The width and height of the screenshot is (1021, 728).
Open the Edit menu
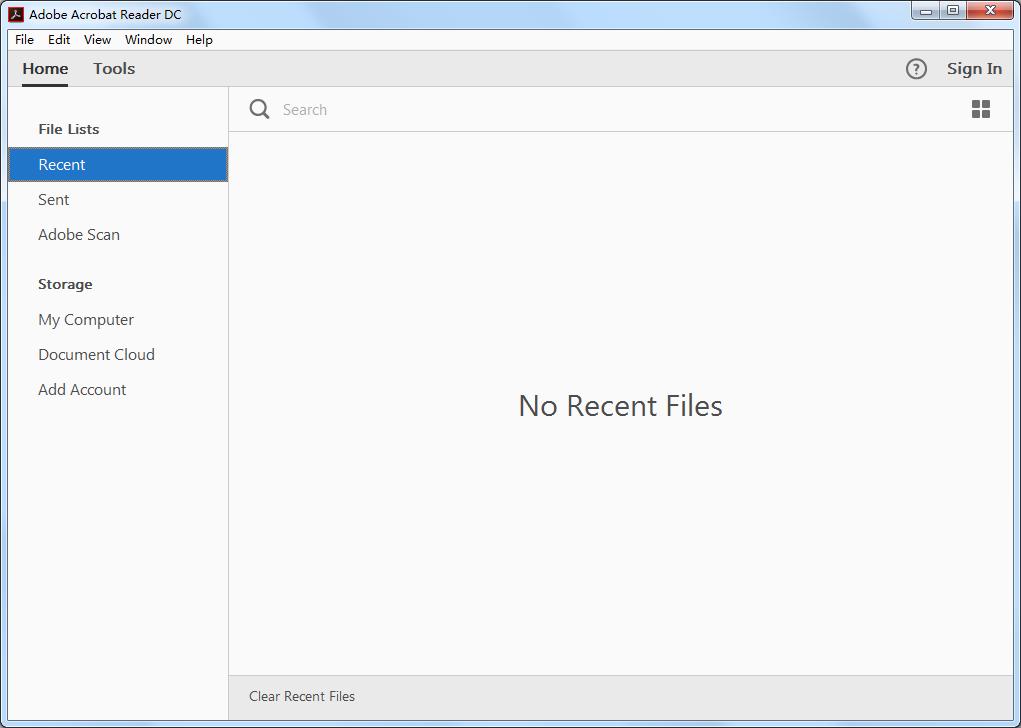pos(59,40)
